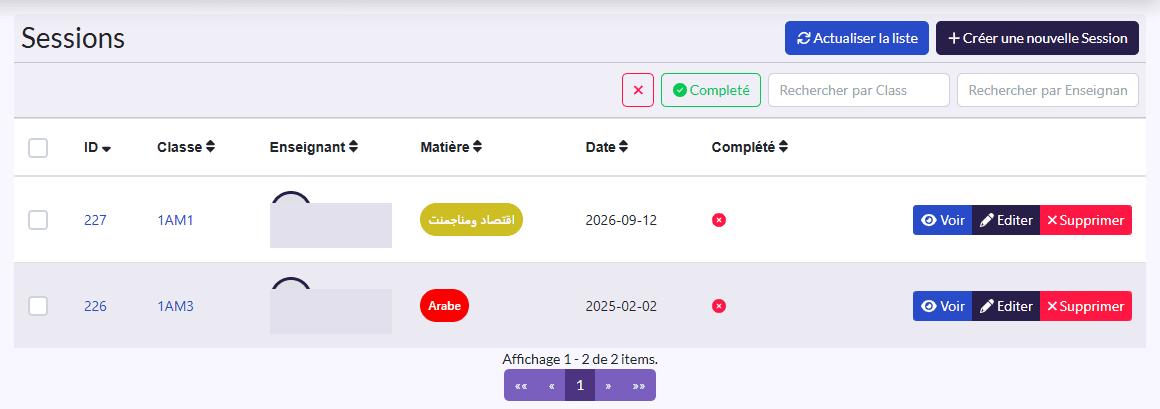The image size is (1160, 409).
Task: Edit session 226 with Editer button
Action: 1006,305
